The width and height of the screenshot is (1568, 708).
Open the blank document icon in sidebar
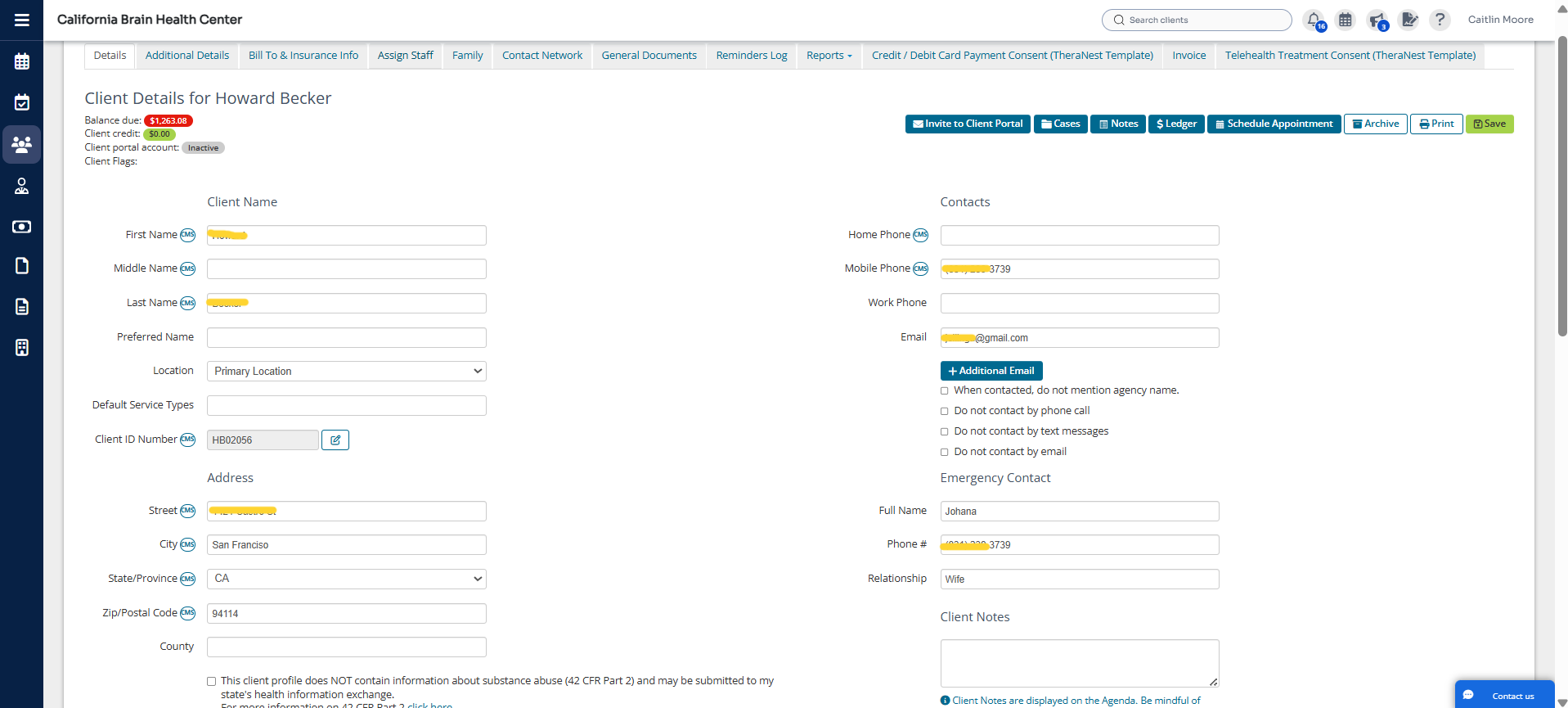[22, 266]
